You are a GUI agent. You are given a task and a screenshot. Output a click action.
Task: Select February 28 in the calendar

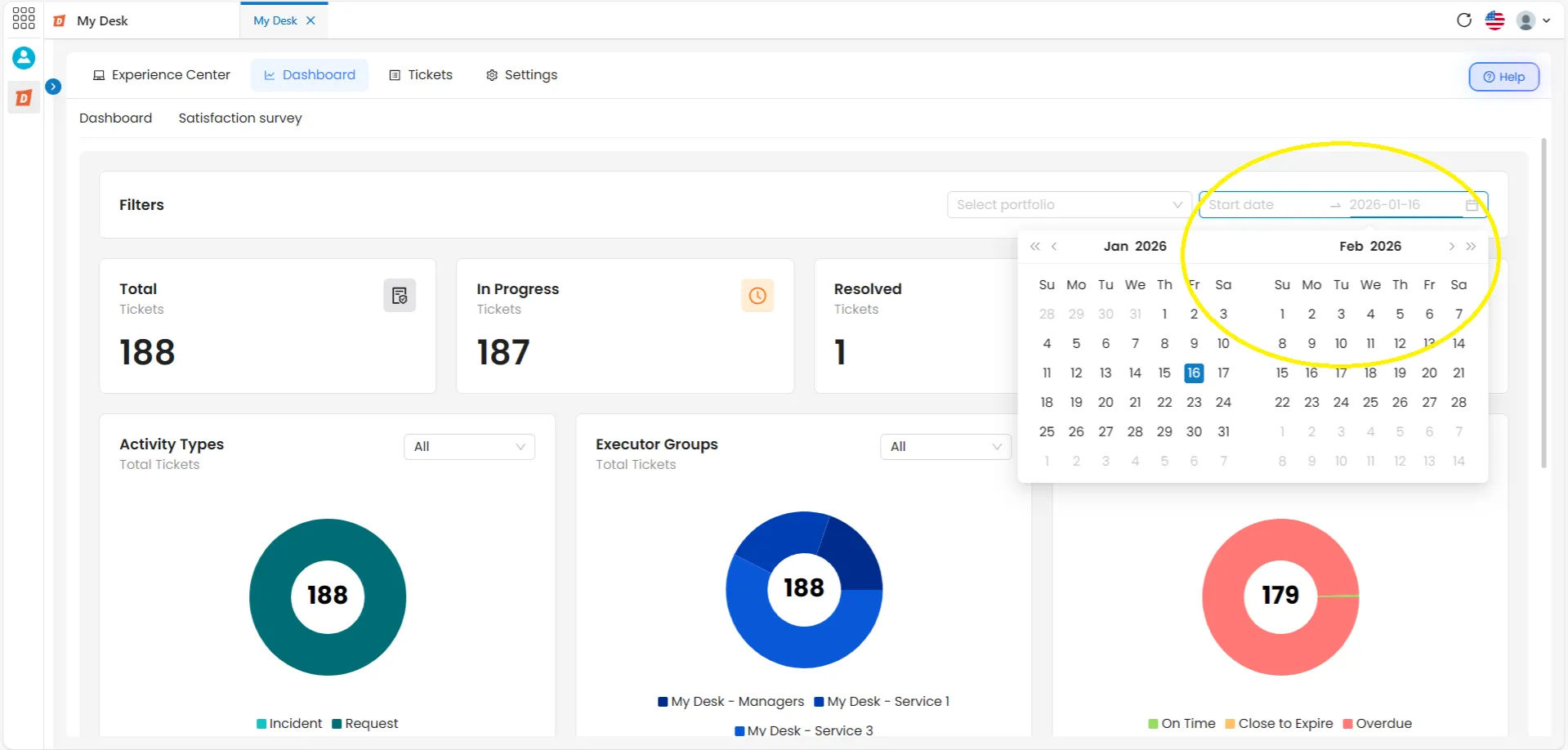pos(1459,402)
